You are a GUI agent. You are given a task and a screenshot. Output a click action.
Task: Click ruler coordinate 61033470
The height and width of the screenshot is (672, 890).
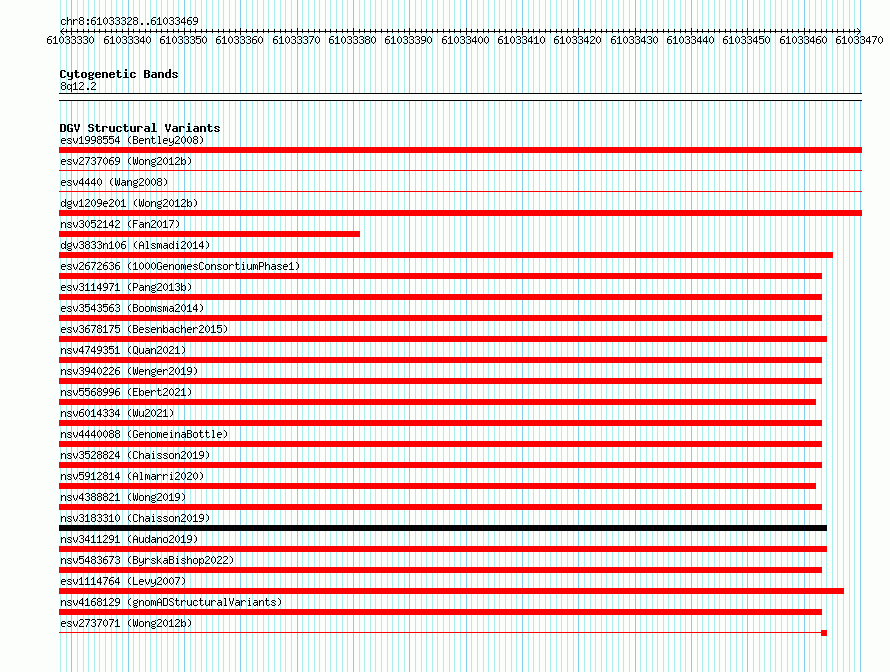860,40
